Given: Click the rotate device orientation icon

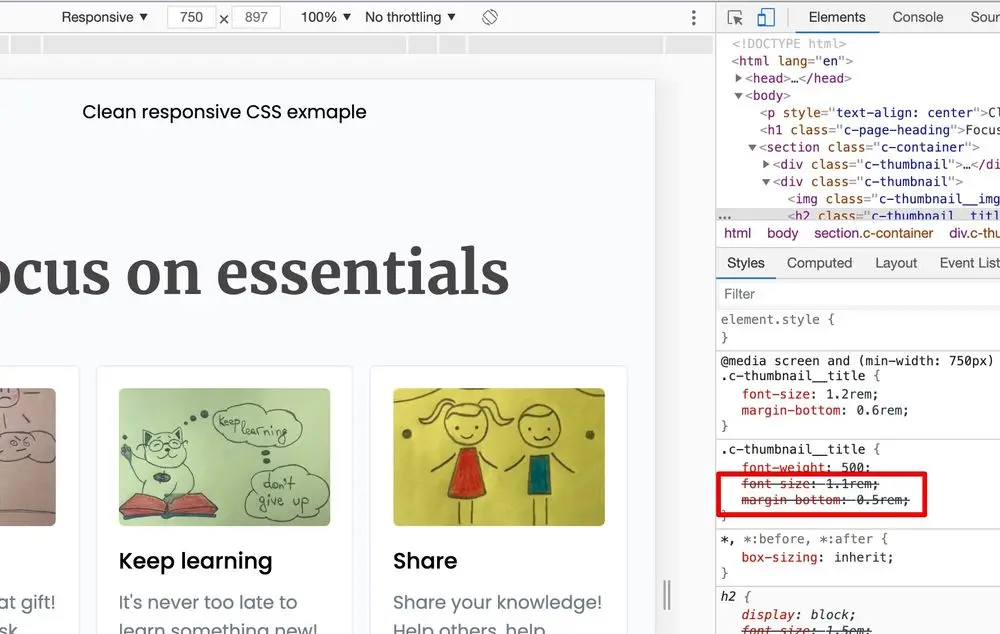Looking at the screenshot, I should 490,17.
